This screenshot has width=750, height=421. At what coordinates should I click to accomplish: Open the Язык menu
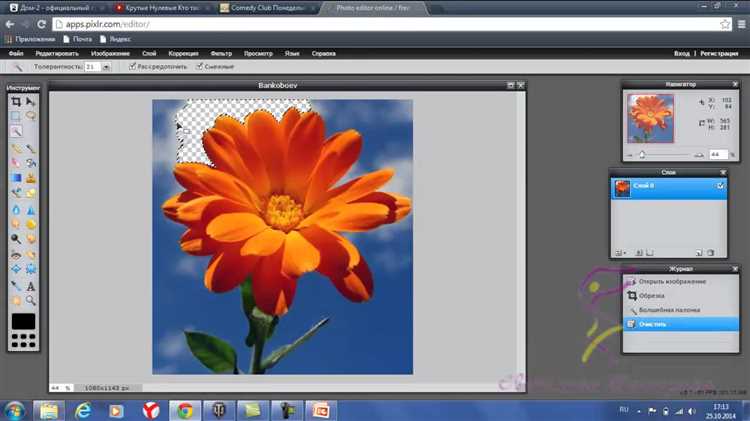click(292, 54)
